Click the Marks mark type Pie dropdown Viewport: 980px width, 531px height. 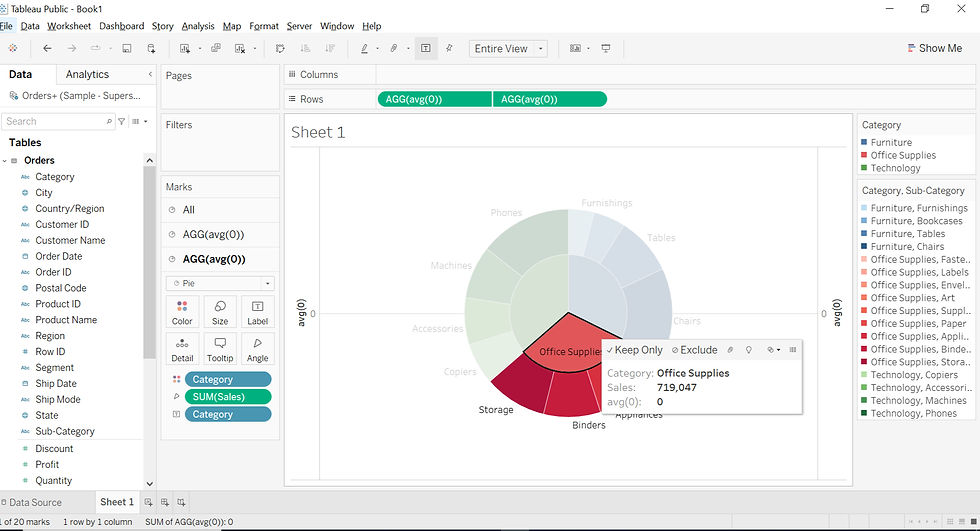[220, 283]
